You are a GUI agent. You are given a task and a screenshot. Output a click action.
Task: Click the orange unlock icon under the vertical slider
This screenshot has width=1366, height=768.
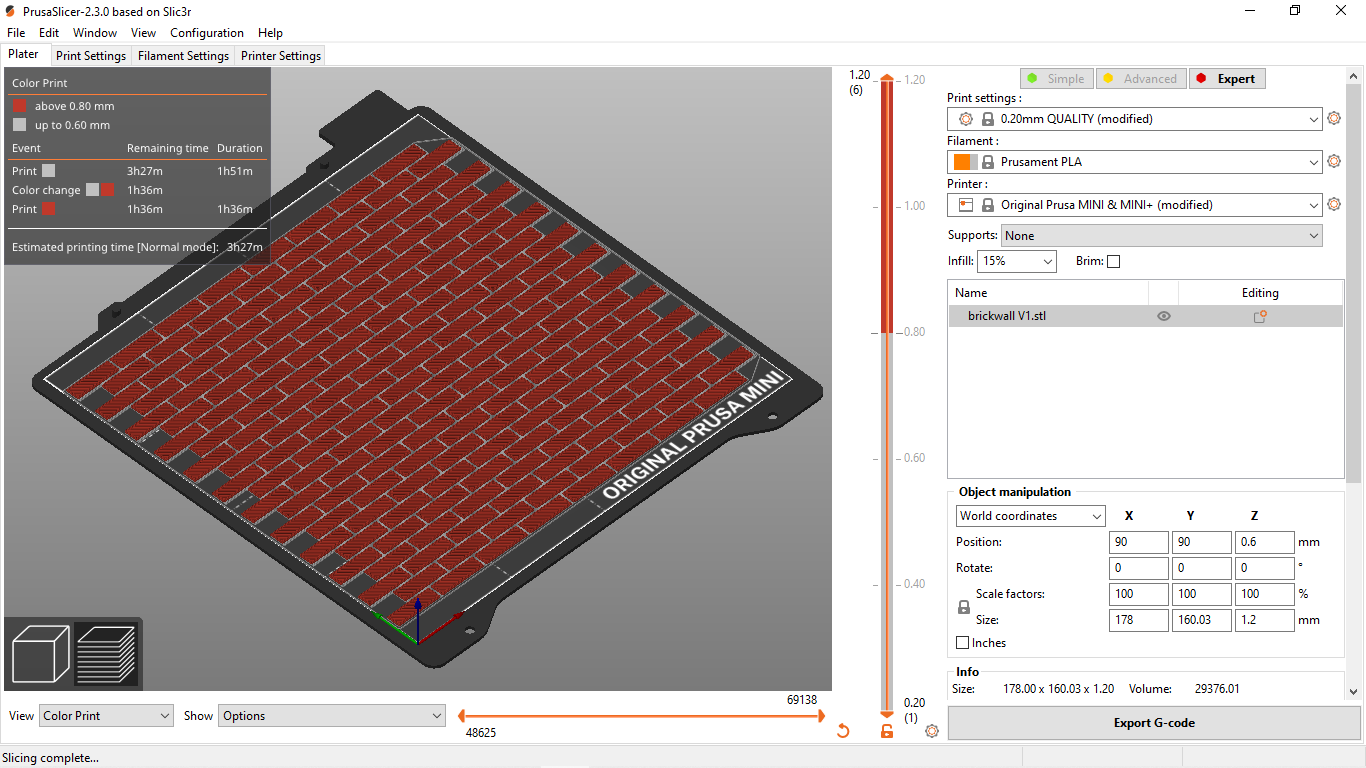[887, 731]
